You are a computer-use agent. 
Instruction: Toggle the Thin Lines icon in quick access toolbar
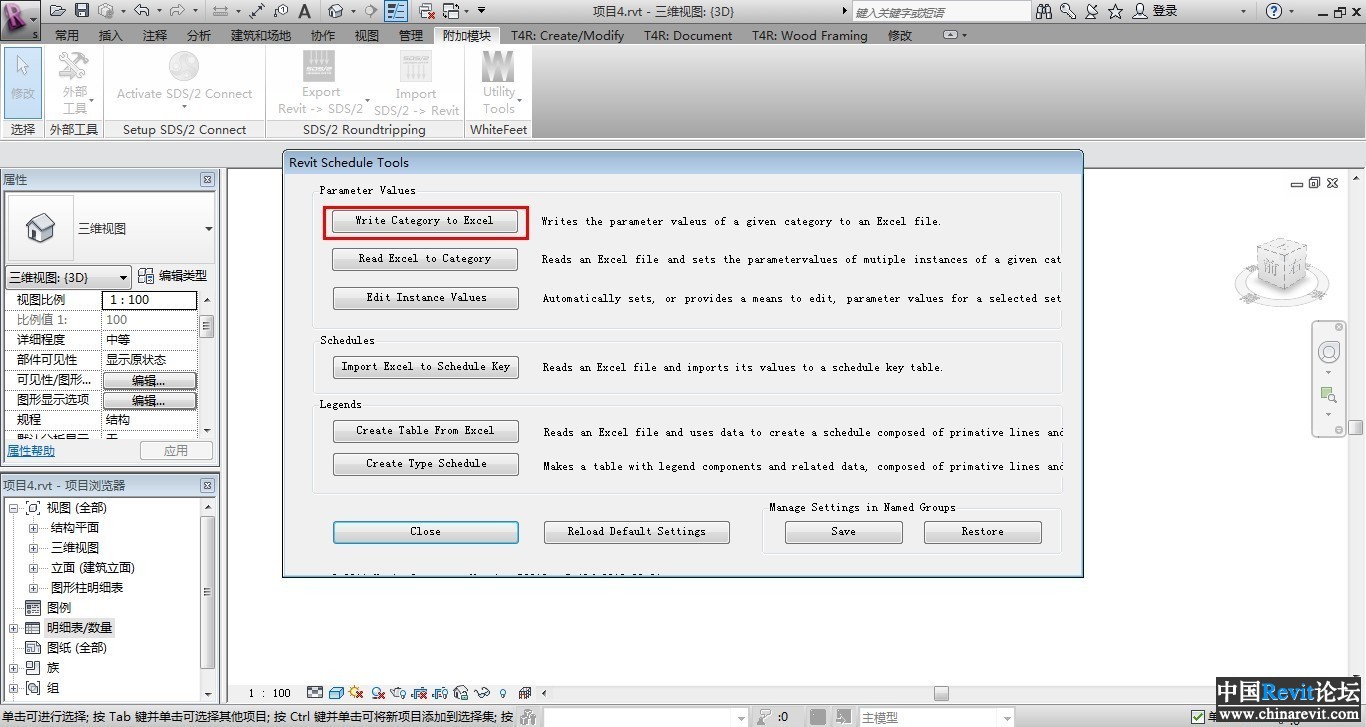396,11
